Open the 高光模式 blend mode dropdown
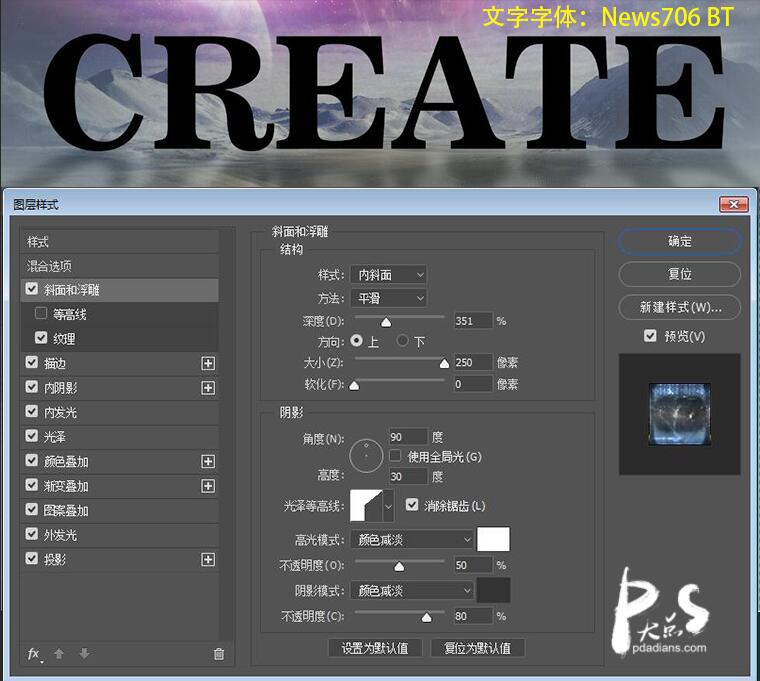The height and width of the screenshot is (681, 760). click(412, 539)
